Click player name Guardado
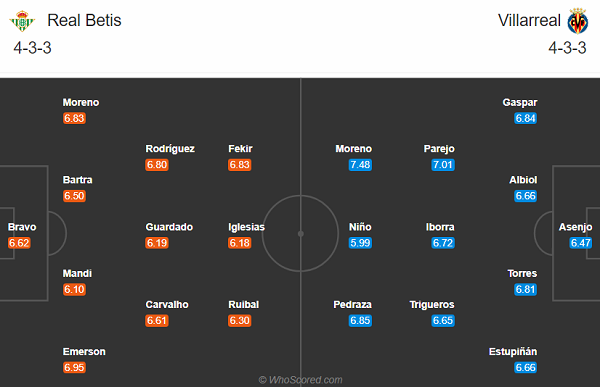Screen dimensions: 600x387 coord(169,227)
